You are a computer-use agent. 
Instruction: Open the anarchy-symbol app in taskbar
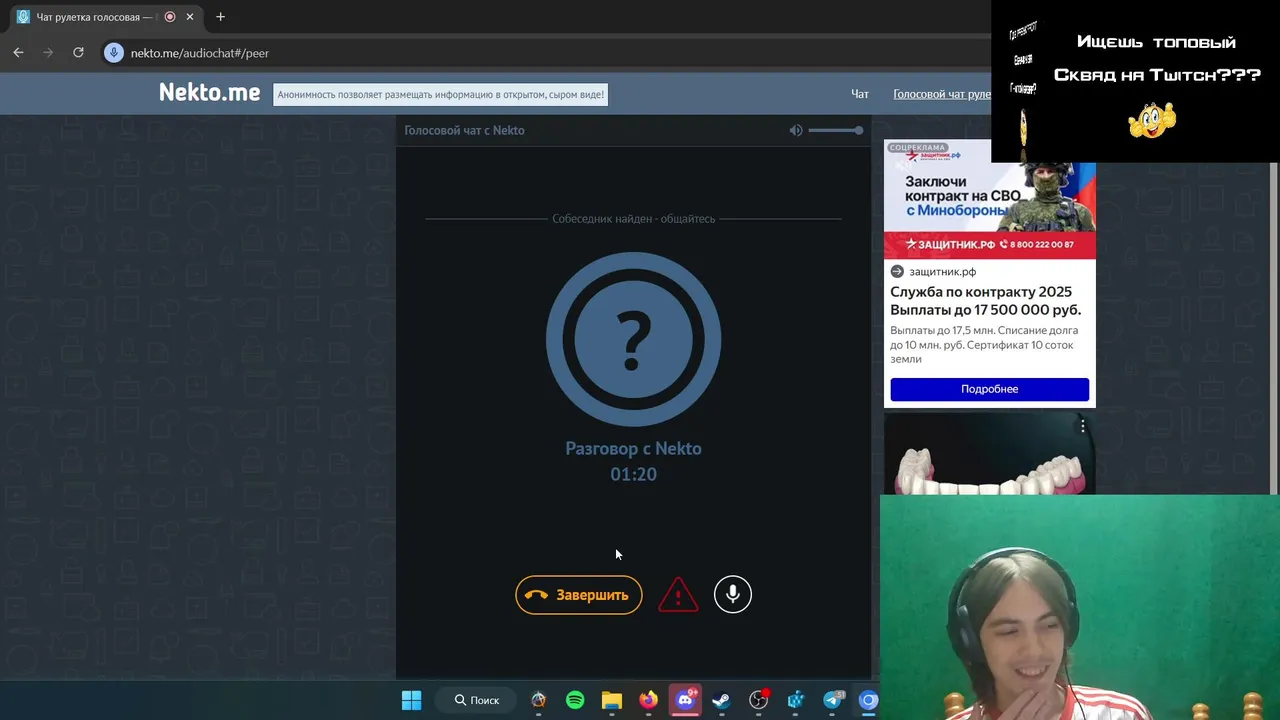coord(538,700)
